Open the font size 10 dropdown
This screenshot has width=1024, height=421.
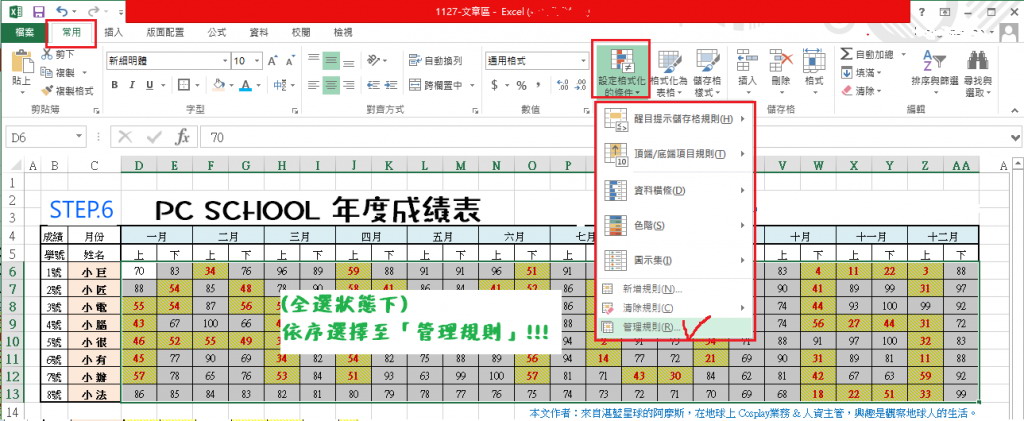pos(257,61)
